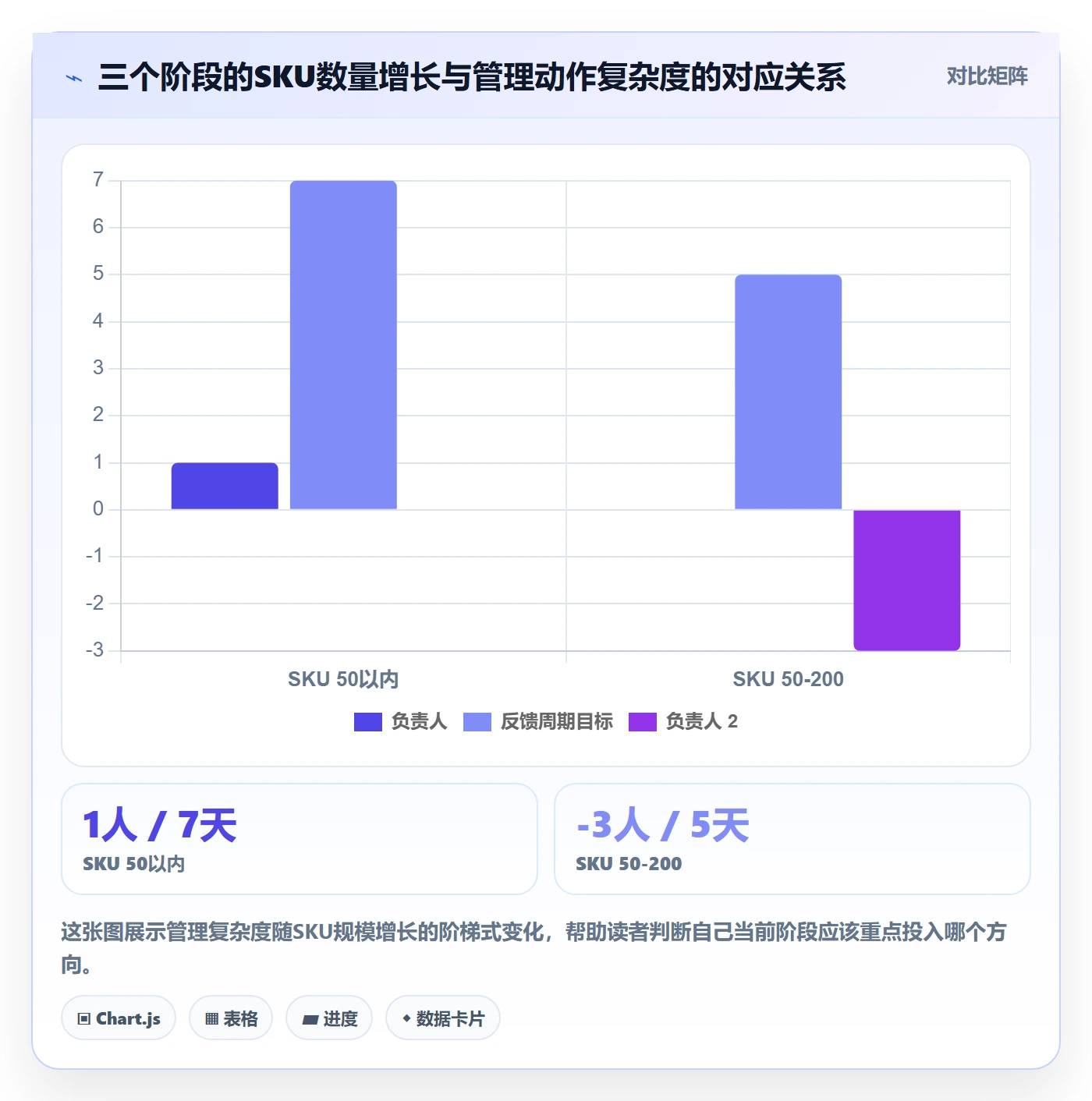Click the 1人 / 7天 stat card
1092x1101 pixels.
click(x=300, y=839)
